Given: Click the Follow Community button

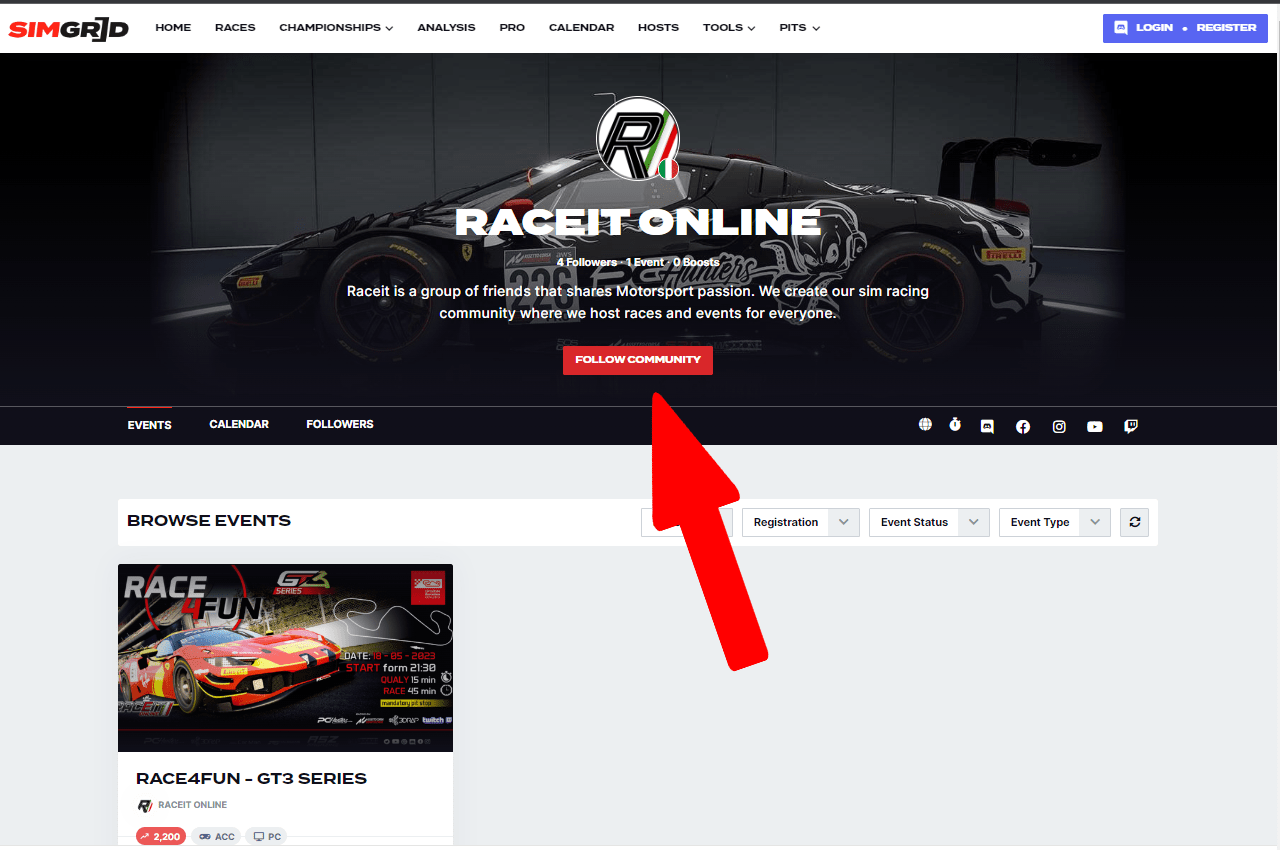Looking at the screenshot, I should (x=638, y=360).
